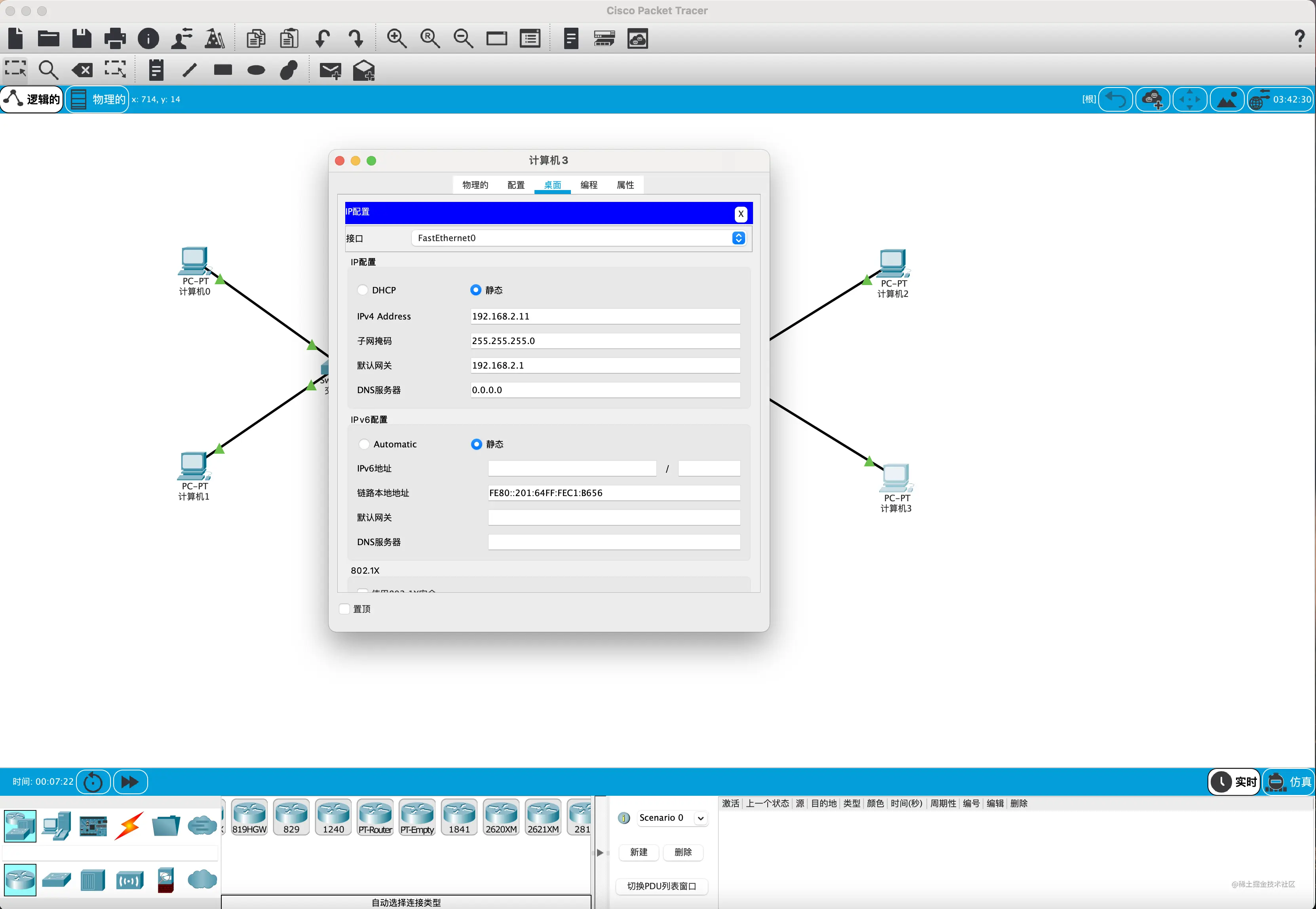Open the 配置 tab
Screen dimensions: 1316x909
(516, 185)
